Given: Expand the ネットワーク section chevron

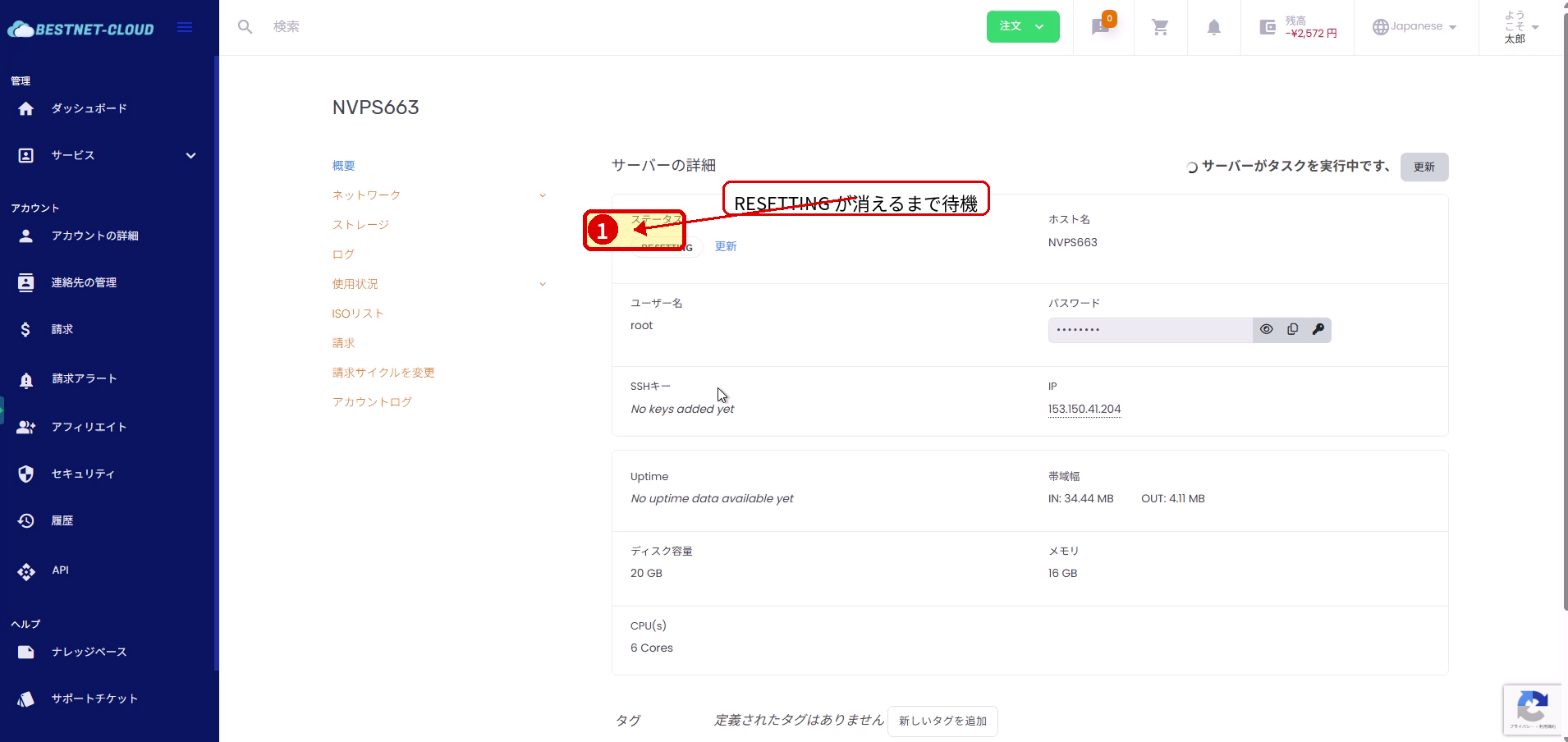Looking at the screenshot, I should pyautogui.click(x=542, y=195).
